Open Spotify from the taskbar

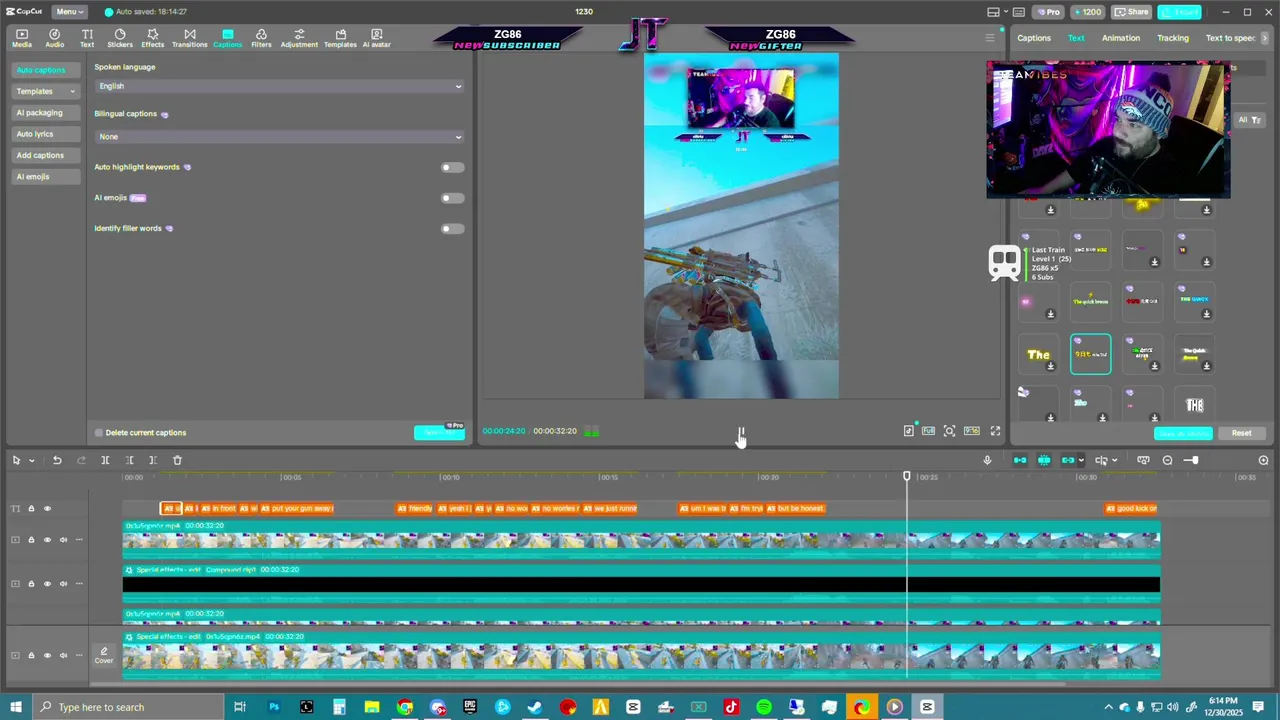764,707
